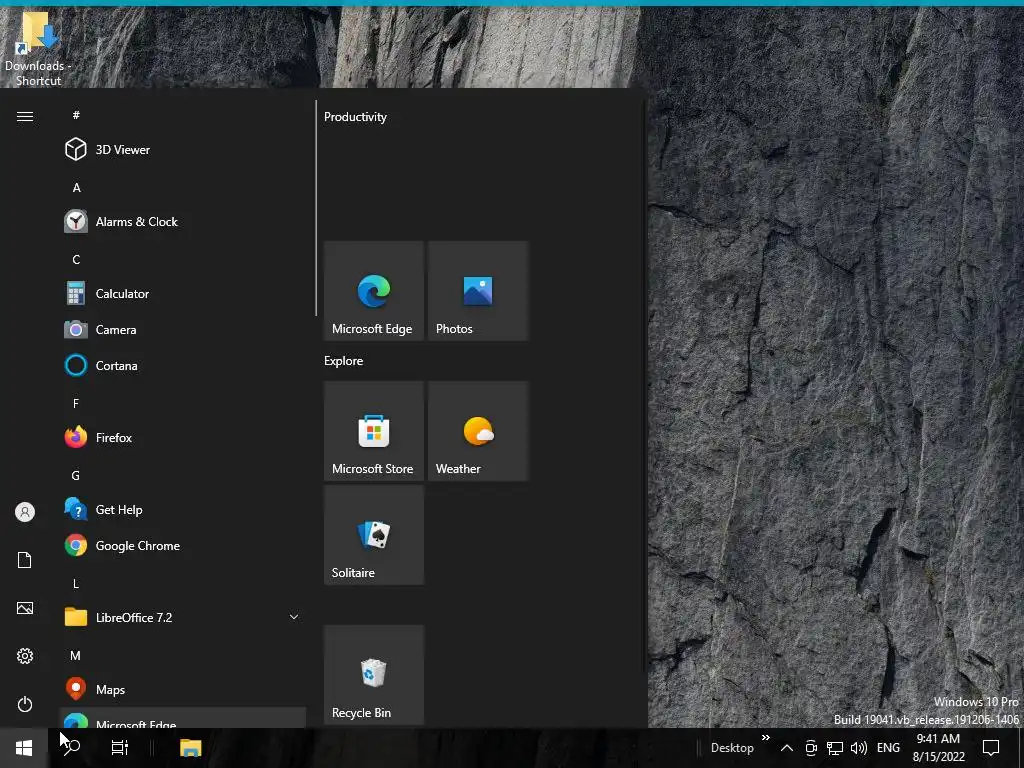
Task: Expand the Start menu hamburger navigation
Action: tap(25, 116)
